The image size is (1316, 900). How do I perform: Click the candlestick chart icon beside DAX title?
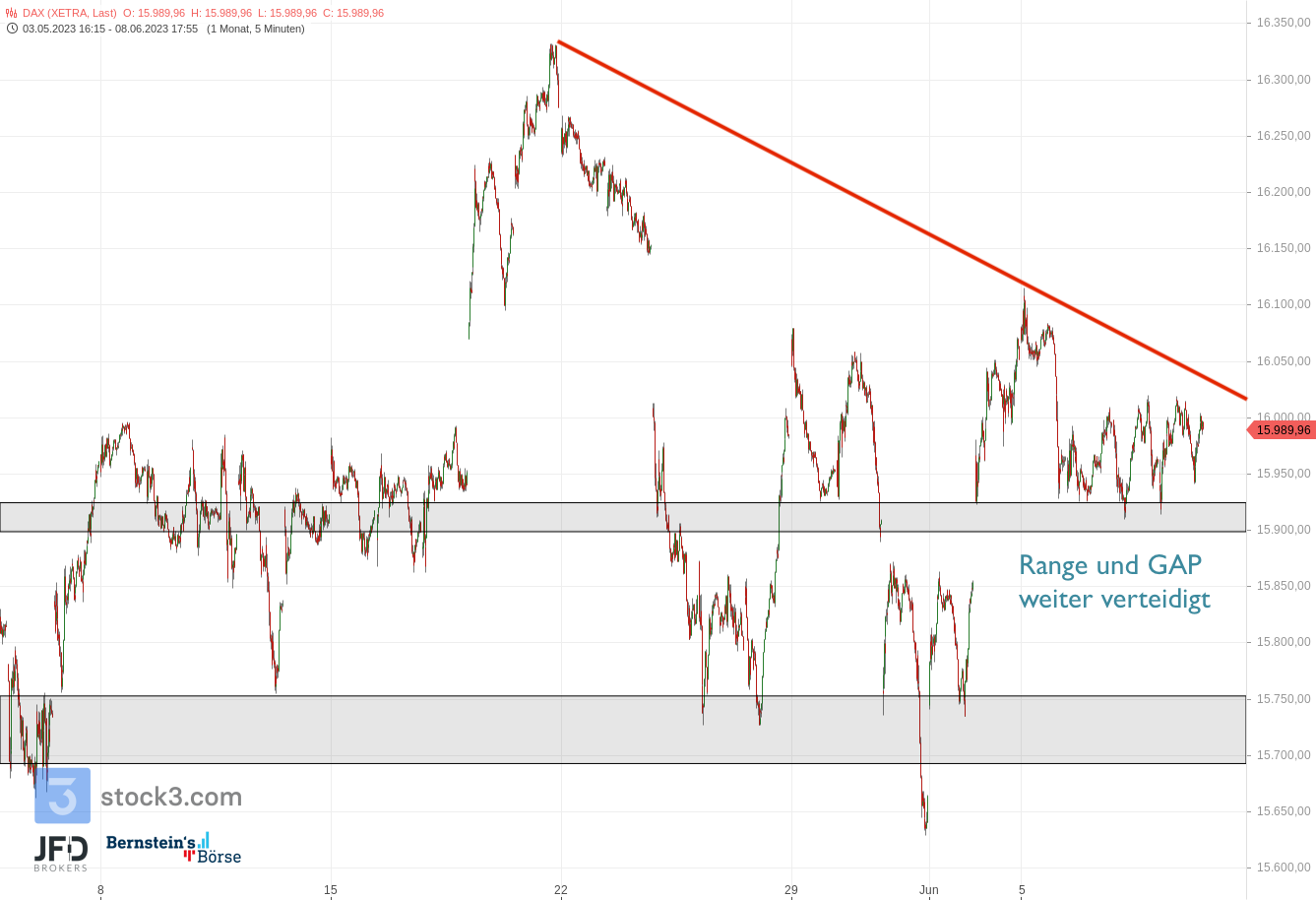(x=12, y=13)
